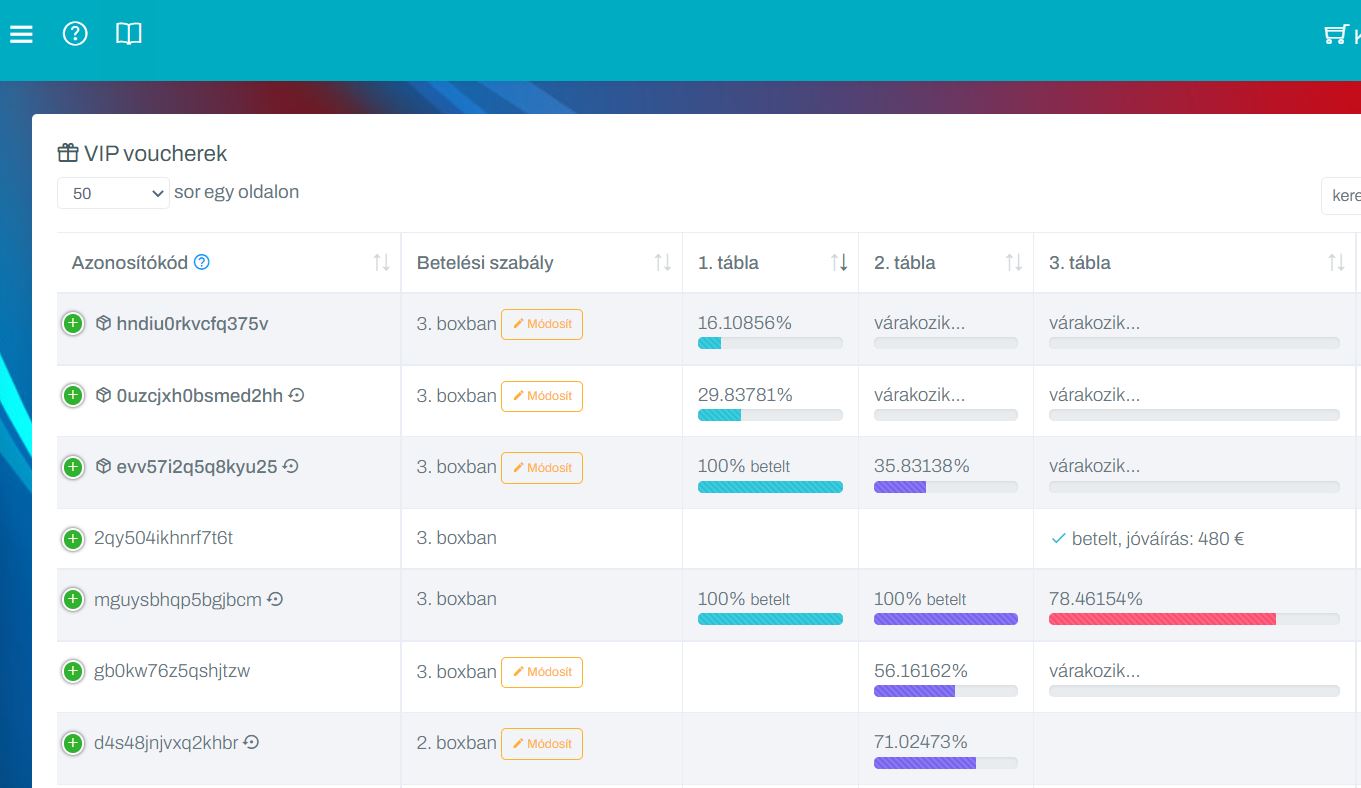Sort by 2. tábla column arrows
The width and height of the screenshot is (1361, 788).
click(x=1013, y=263)
